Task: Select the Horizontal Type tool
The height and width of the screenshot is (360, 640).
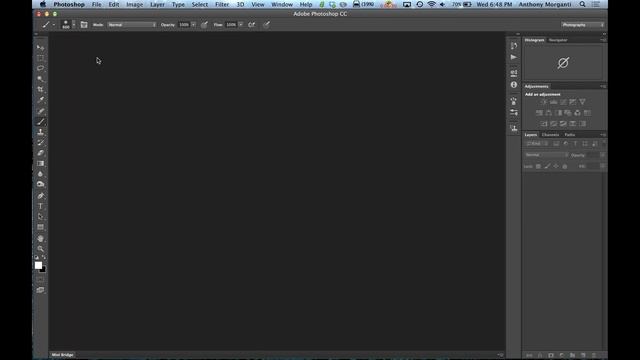Action: tap(40, 206)
